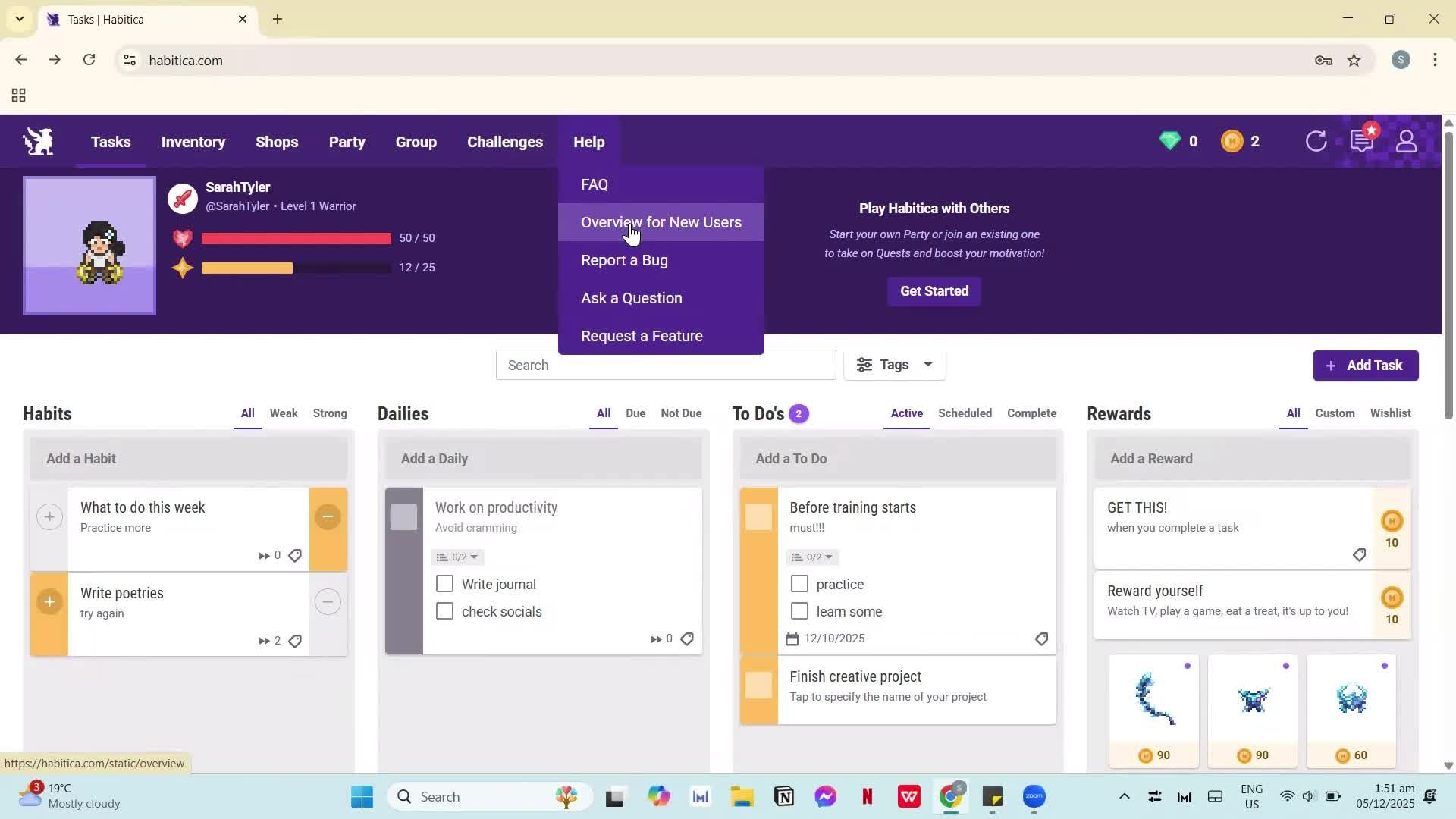Image resolution: width=1456 pixels, height=819 pixels.
Task: Click the gem balance icon
Action: tap(1169, 141)
